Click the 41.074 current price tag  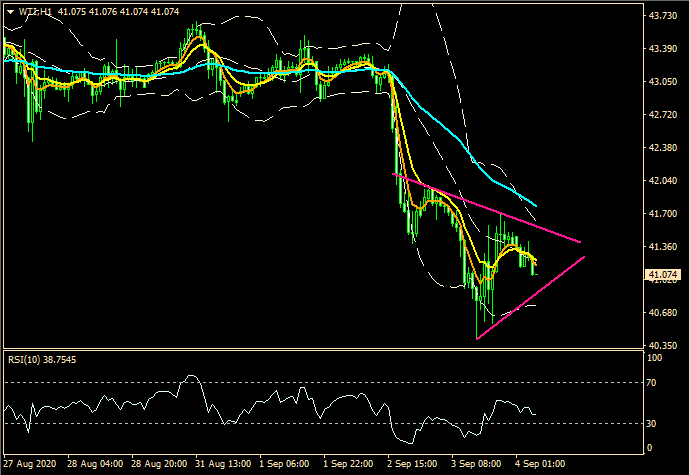(x=665, y=274)
